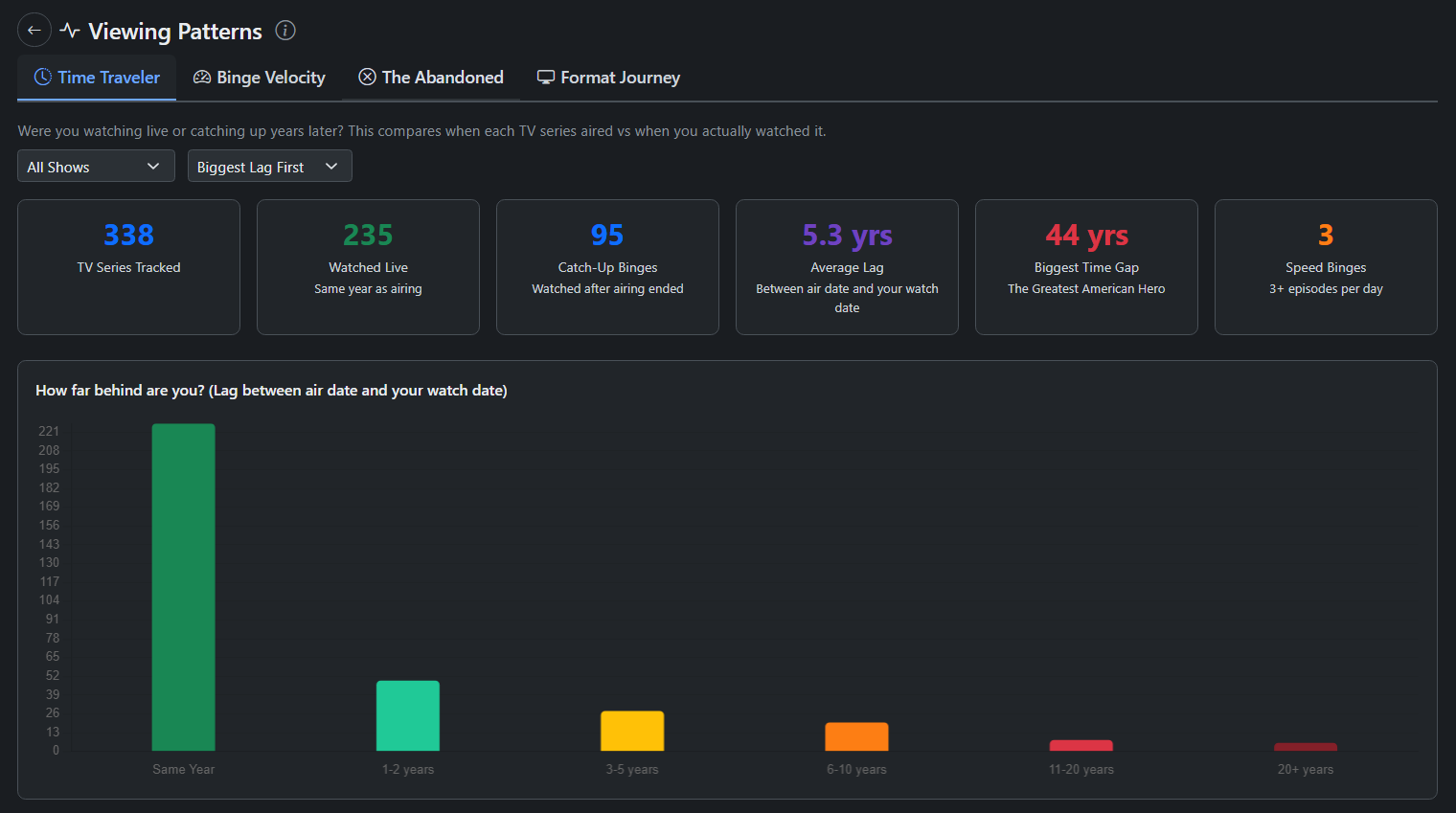This screenshot has width=1456, height=813.
Task: Click the yellow 3-5 years bar
Action: (632, 732)
